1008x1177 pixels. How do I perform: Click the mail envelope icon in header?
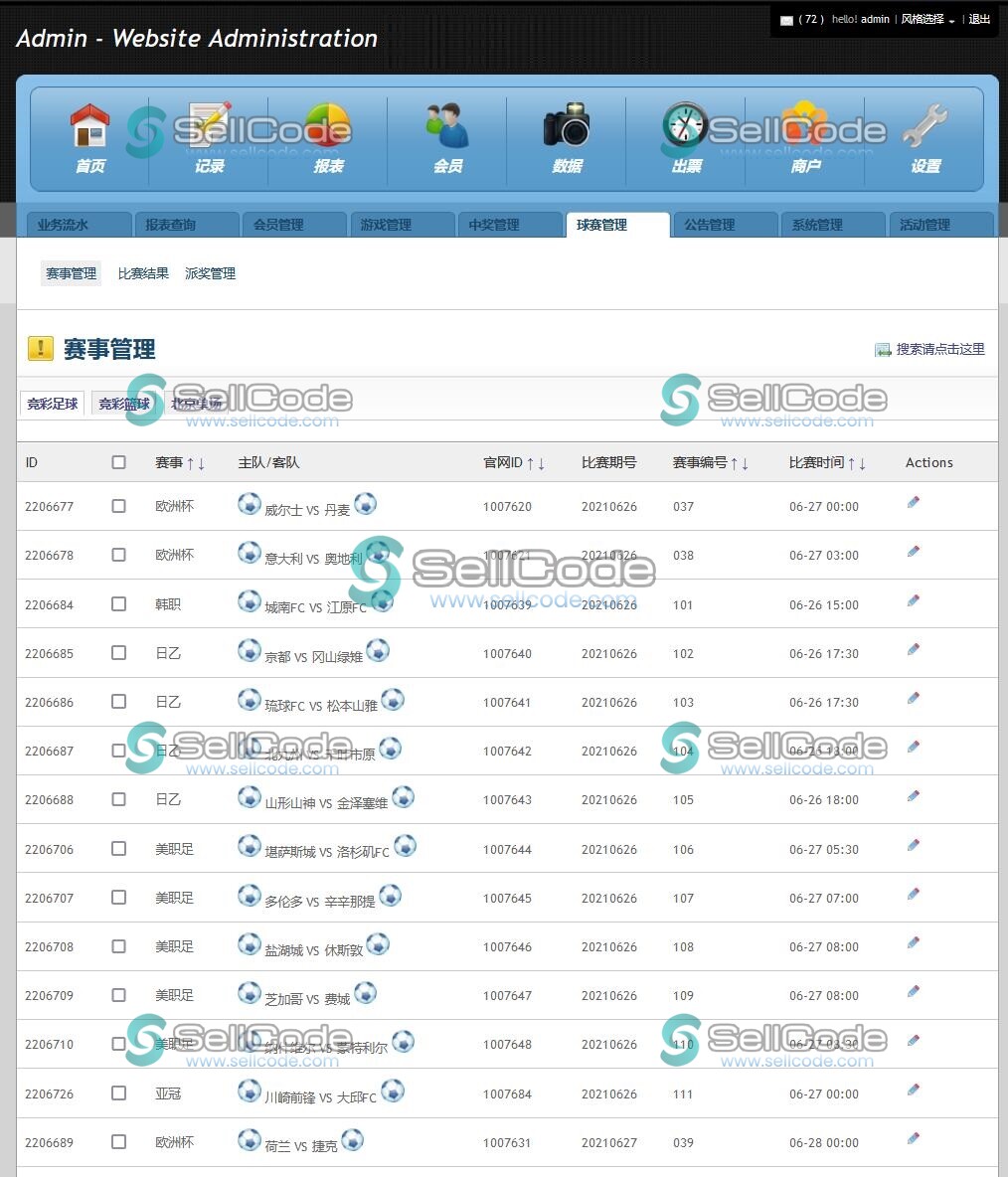(x=786, y=20)
